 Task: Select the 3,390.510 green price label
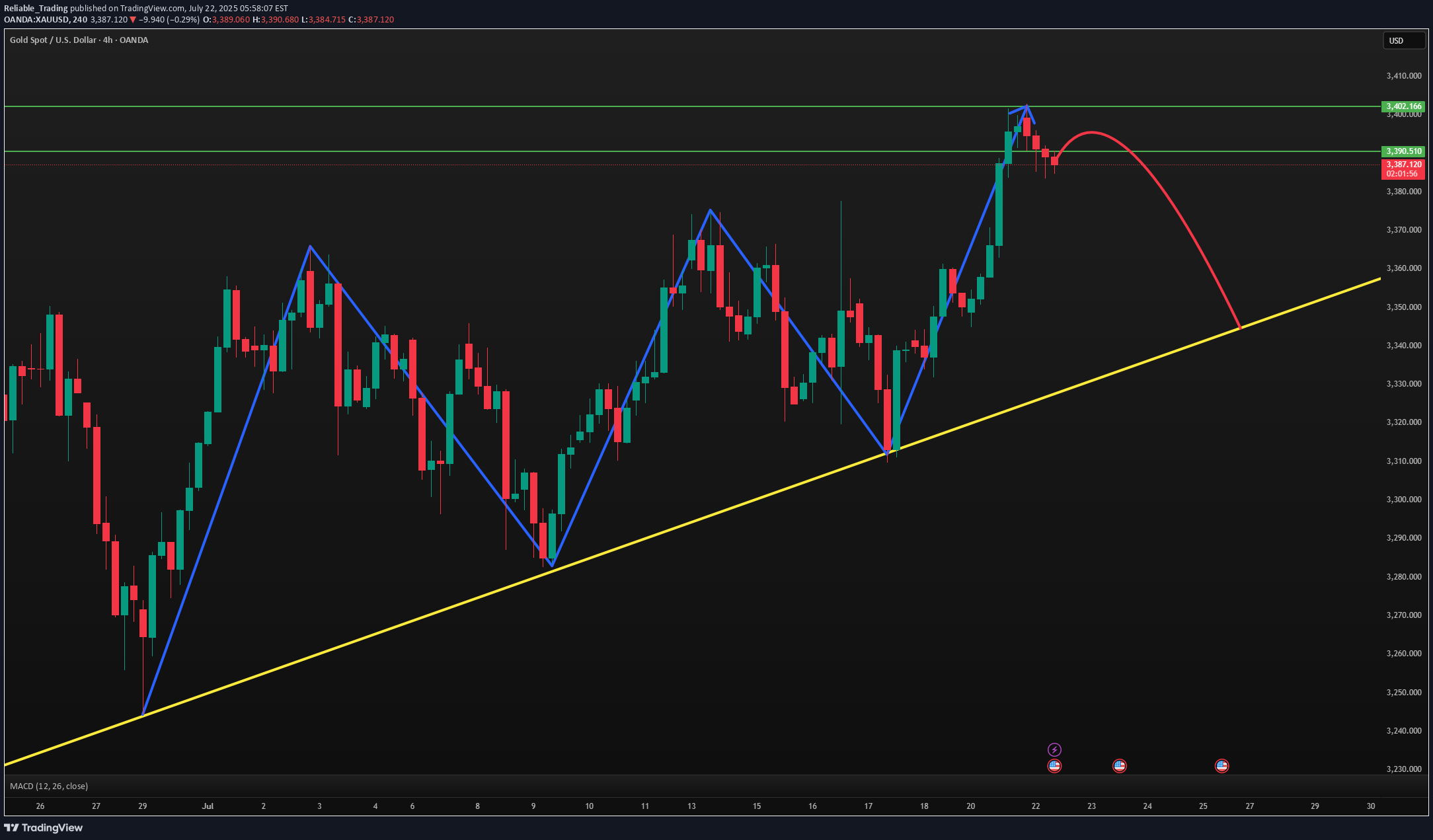coord(1403,151)
